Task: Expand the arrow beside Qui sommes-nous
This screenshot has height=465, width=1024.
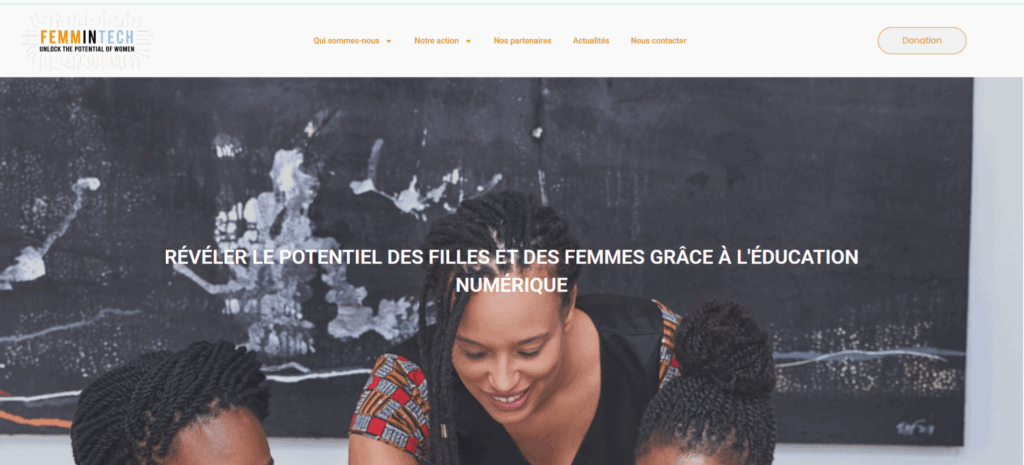Action: click(389, 41)
